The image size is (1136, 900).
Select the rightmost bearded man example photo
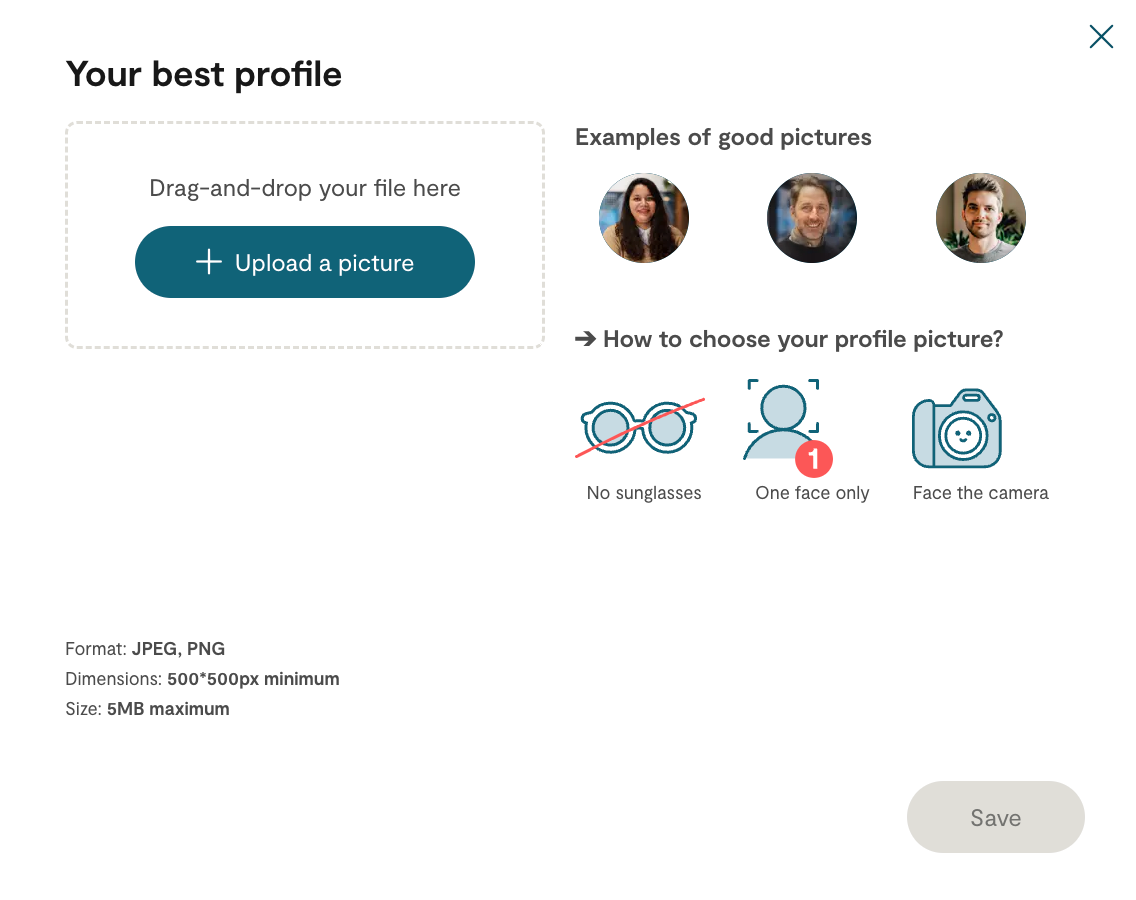pyautogui.click(x=980, y=218)
